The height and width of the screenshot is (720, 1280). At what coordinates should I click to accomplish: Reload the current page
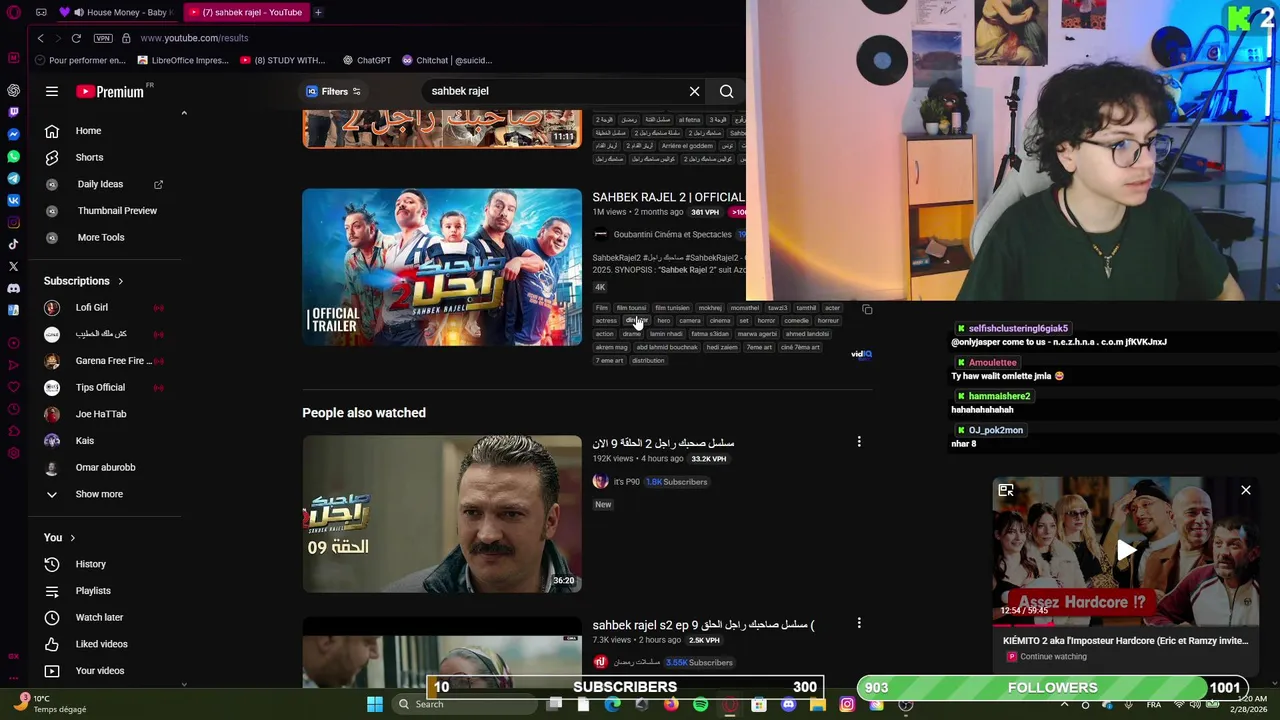pyautogui.click(x=76, y=38)
